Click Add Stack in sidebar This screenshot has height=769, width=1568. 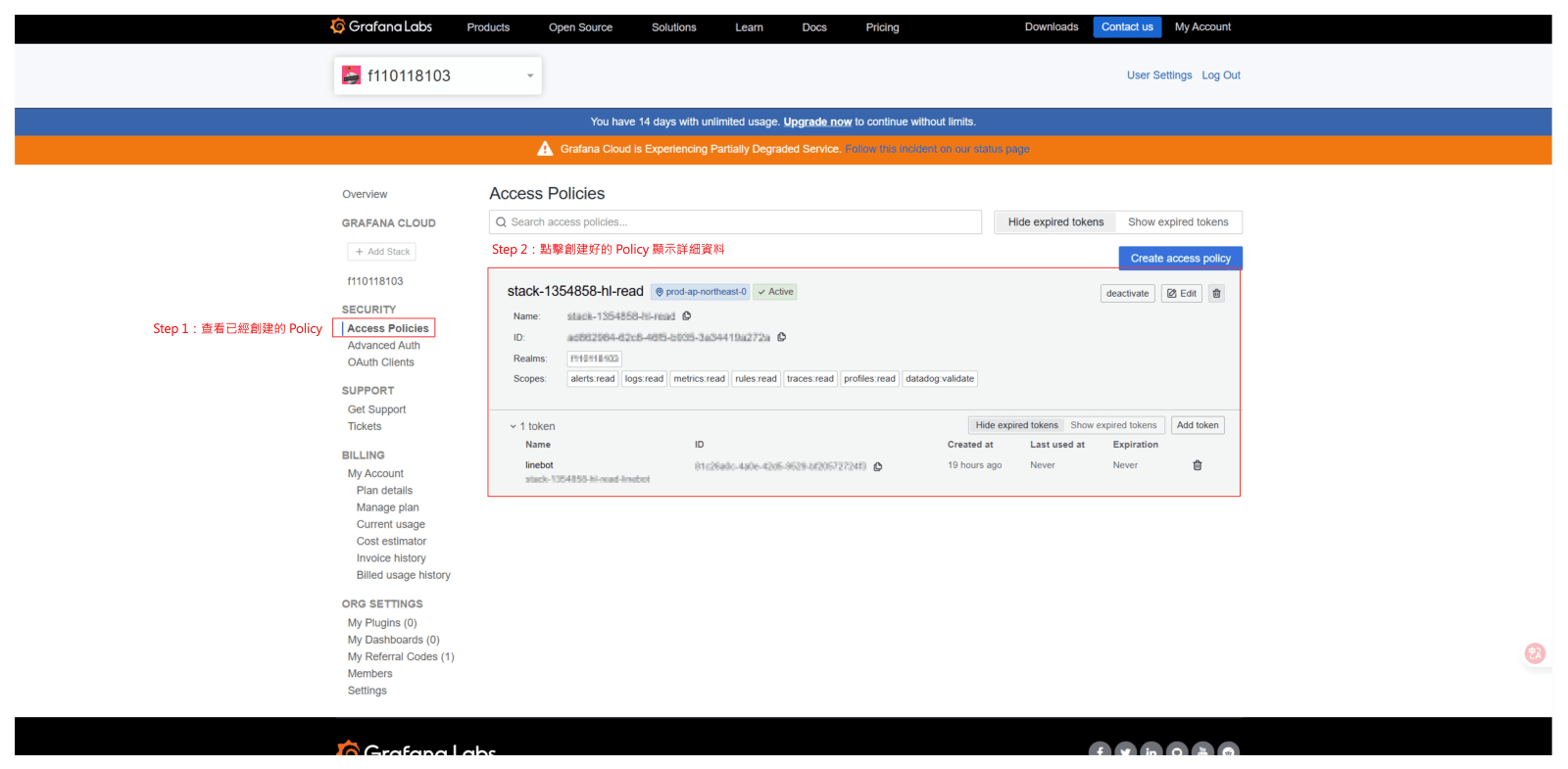click(x=381, y=252)
